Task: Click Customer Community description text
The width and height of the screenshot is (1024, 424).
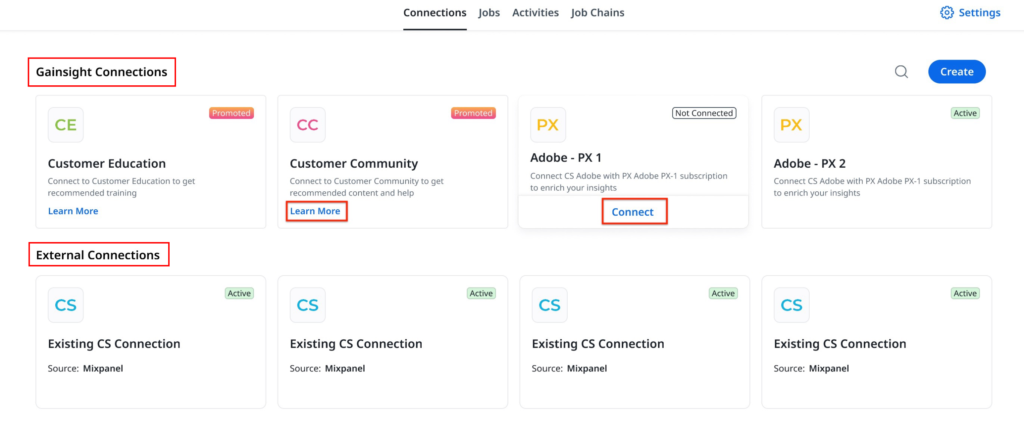Action: point(367,187)
